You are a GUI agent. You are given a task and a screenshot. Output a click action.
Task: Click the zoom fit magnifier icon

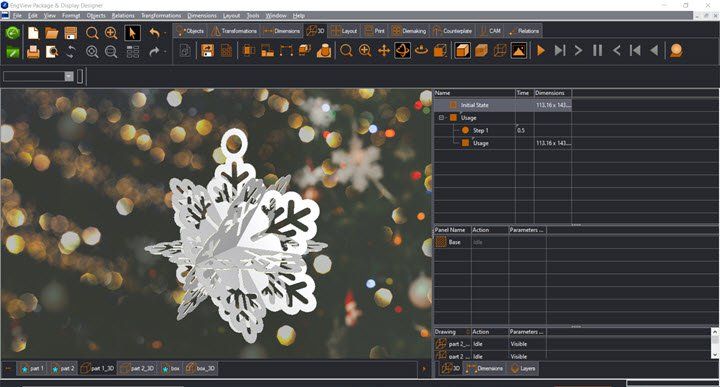coord(92,51)
